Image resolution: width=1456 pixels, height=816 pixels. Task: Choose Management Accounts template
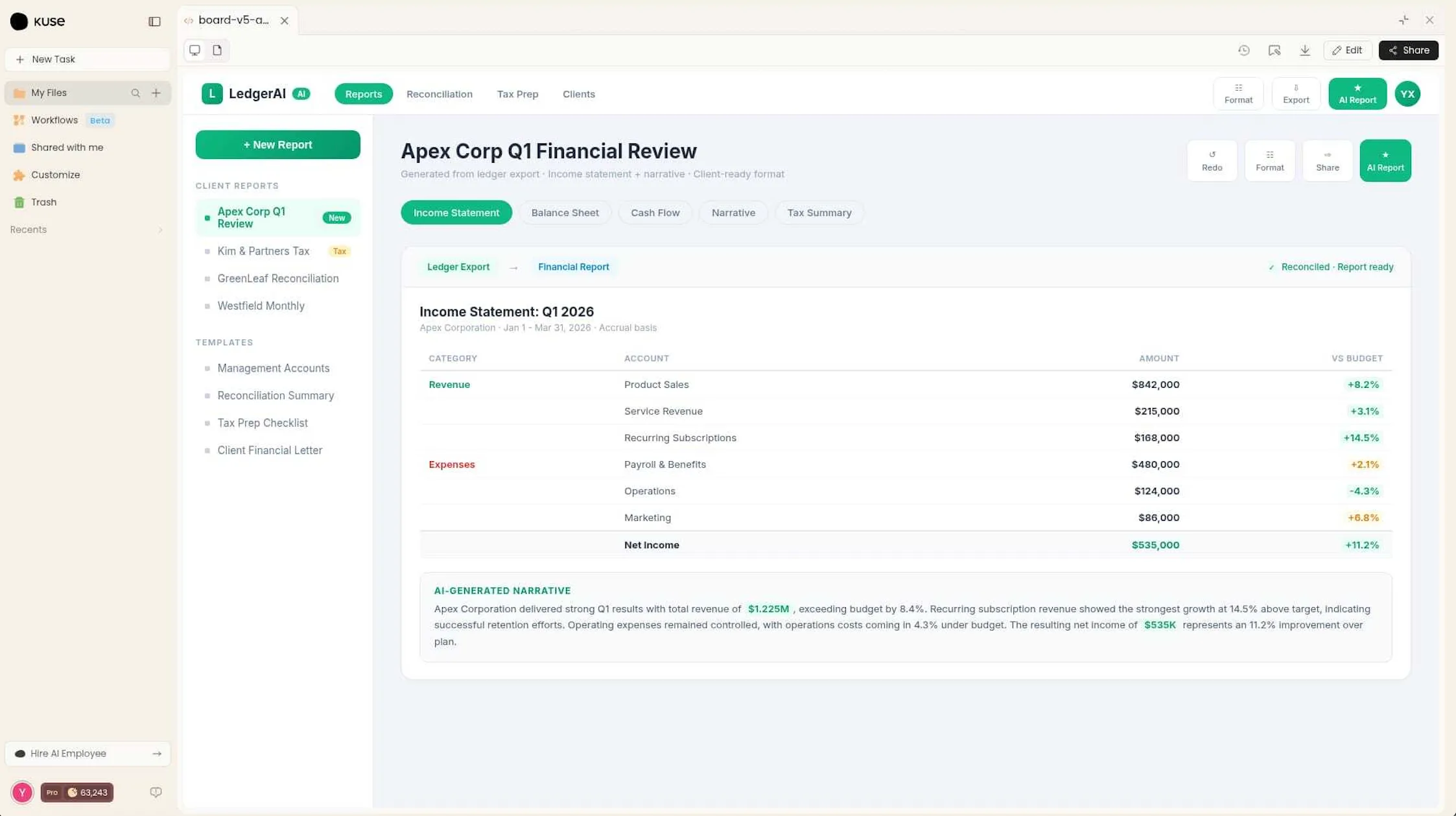278,368
